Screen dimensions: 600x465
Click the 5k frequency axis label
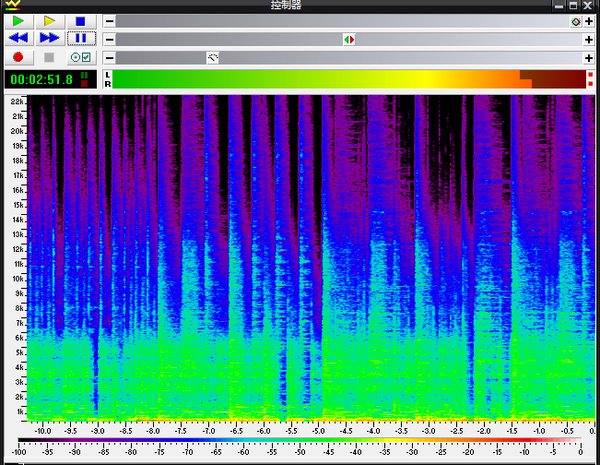[20, 353]
